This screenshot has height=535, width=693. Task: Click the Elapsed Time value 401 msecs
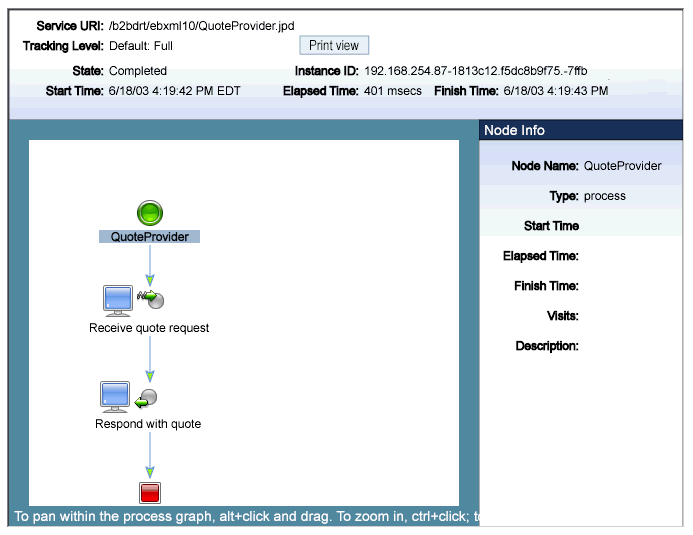(393, 91)
